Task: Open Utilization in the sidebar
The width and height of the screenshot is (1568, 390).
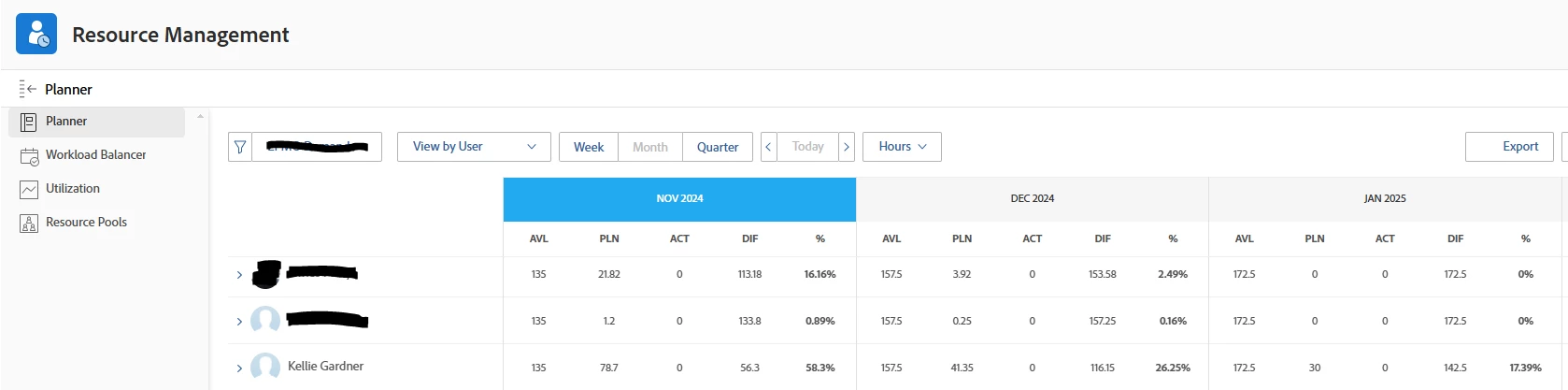Action: coord(96,189)
